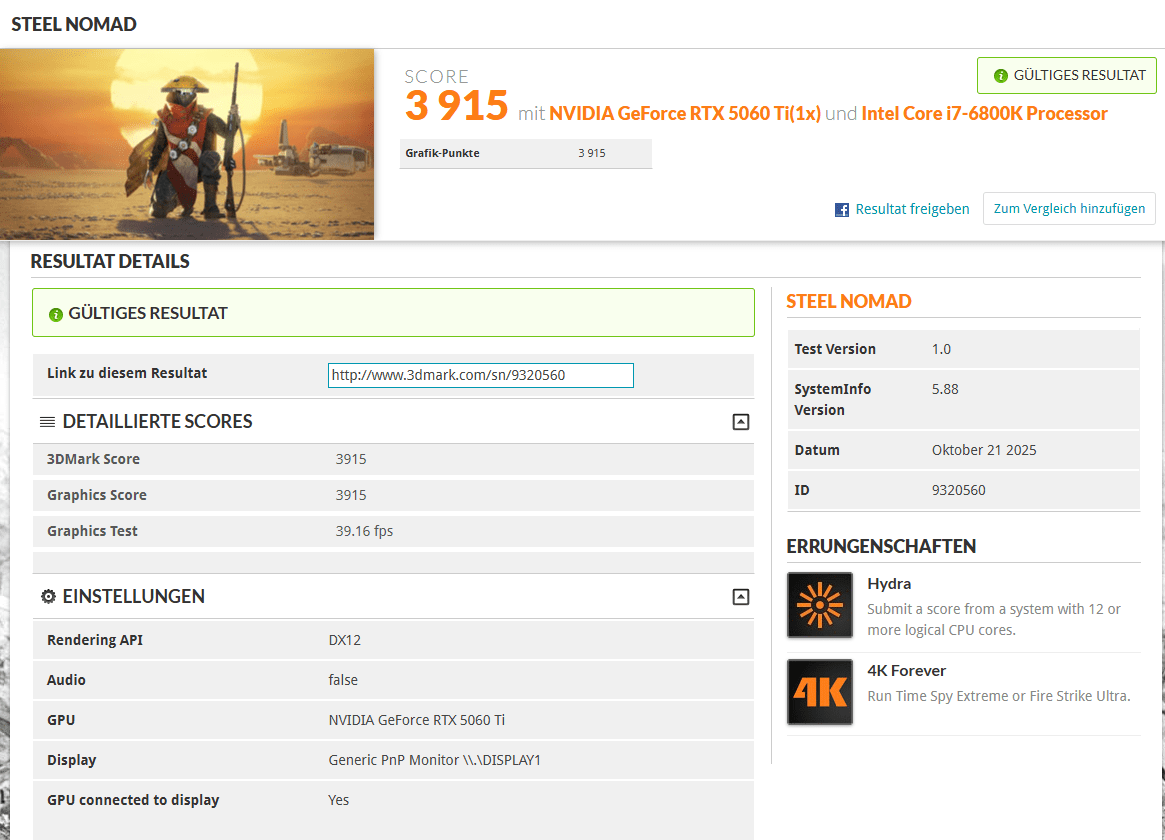Click the Hydra achievement title
This screenshot has height=840, width=1165.
[889, 584]
